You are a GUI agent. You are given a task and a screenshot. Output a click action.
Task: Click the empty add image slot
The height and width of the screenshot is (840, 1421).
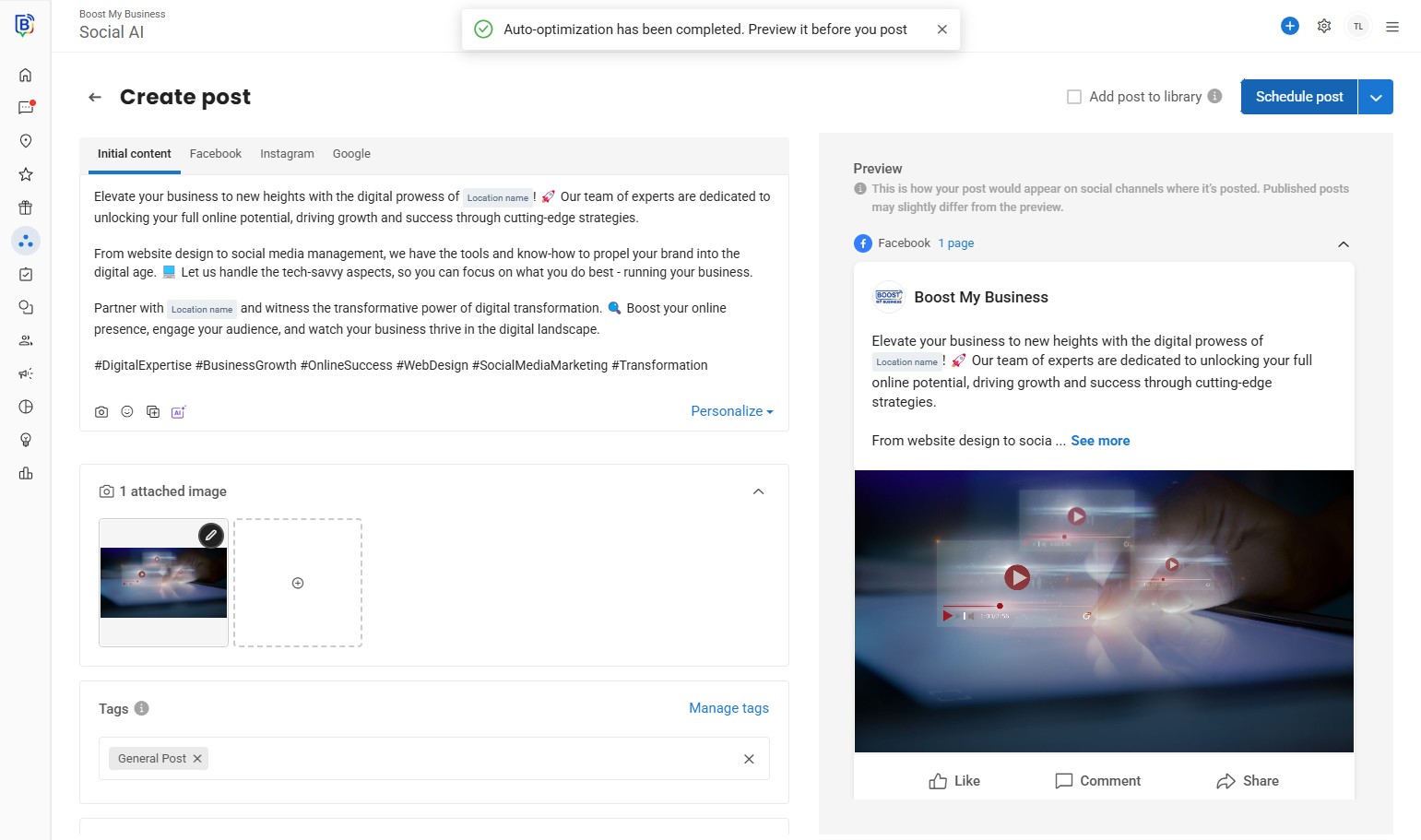point(298,583)
